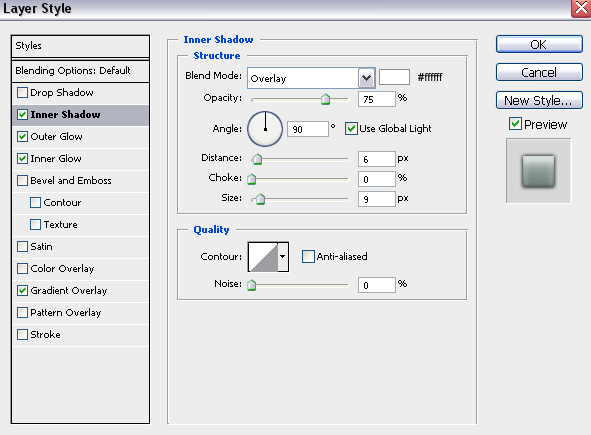Click the Overlay blend mode combo box
Screen dimensions: 591x435
(x=311, y=78)
